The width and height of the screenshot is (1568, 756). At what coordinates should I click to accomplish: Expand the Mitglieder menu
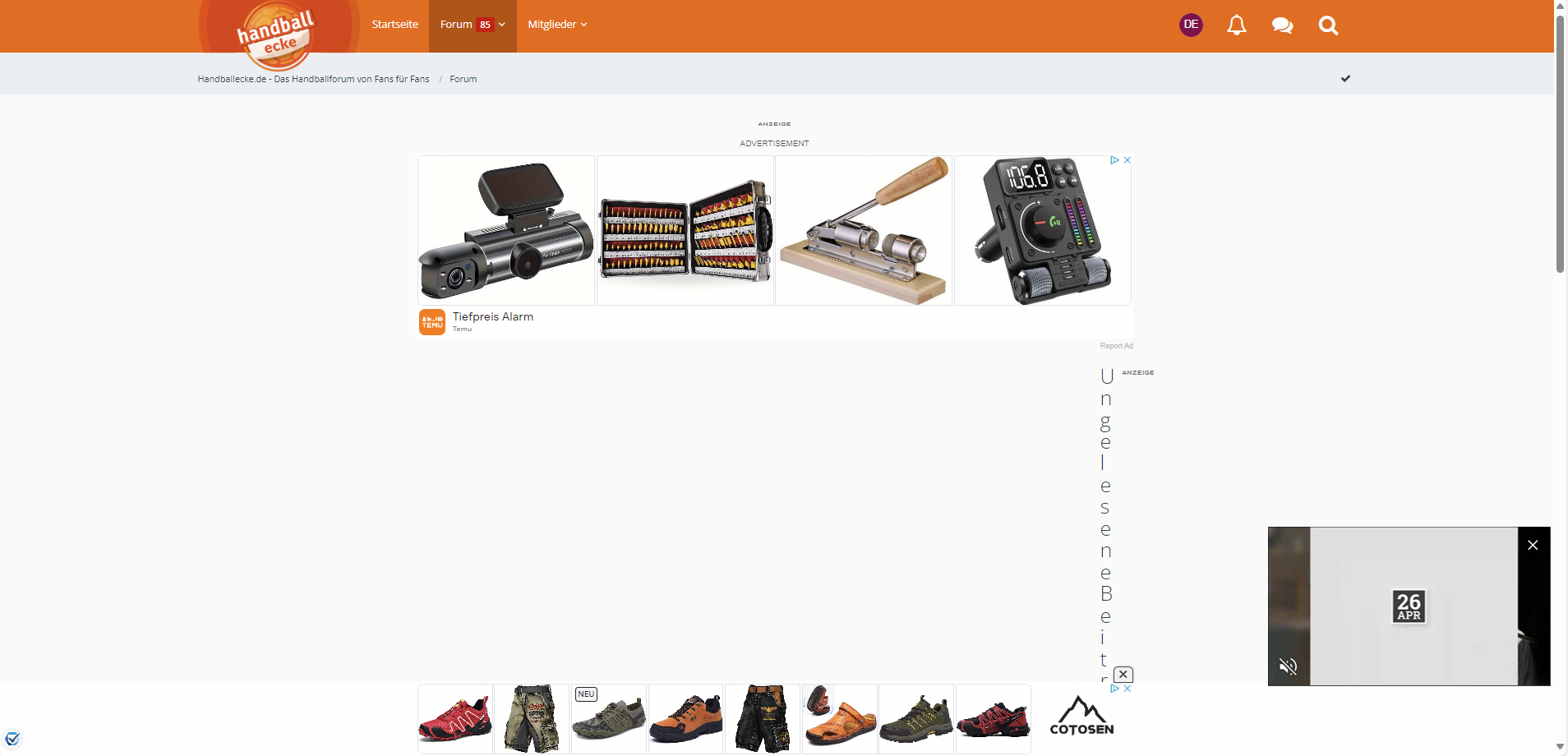click(x=557, y=25)
